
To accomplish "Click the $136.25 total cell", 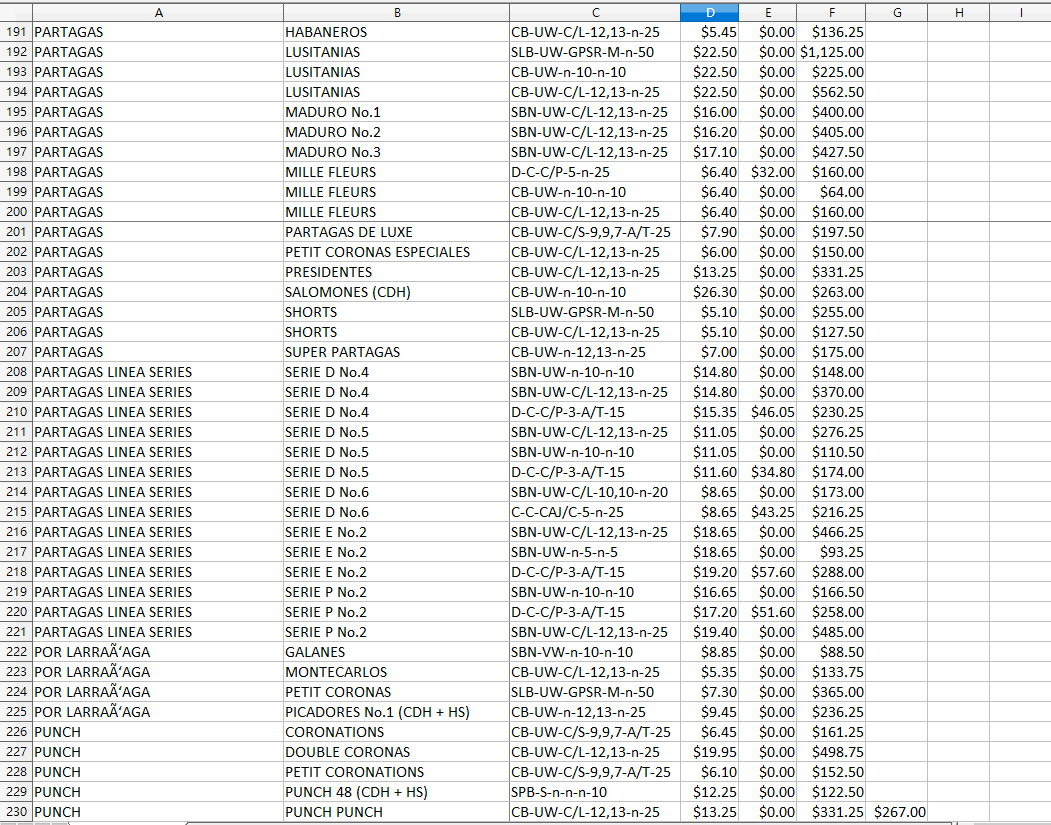I will point(831,31).
